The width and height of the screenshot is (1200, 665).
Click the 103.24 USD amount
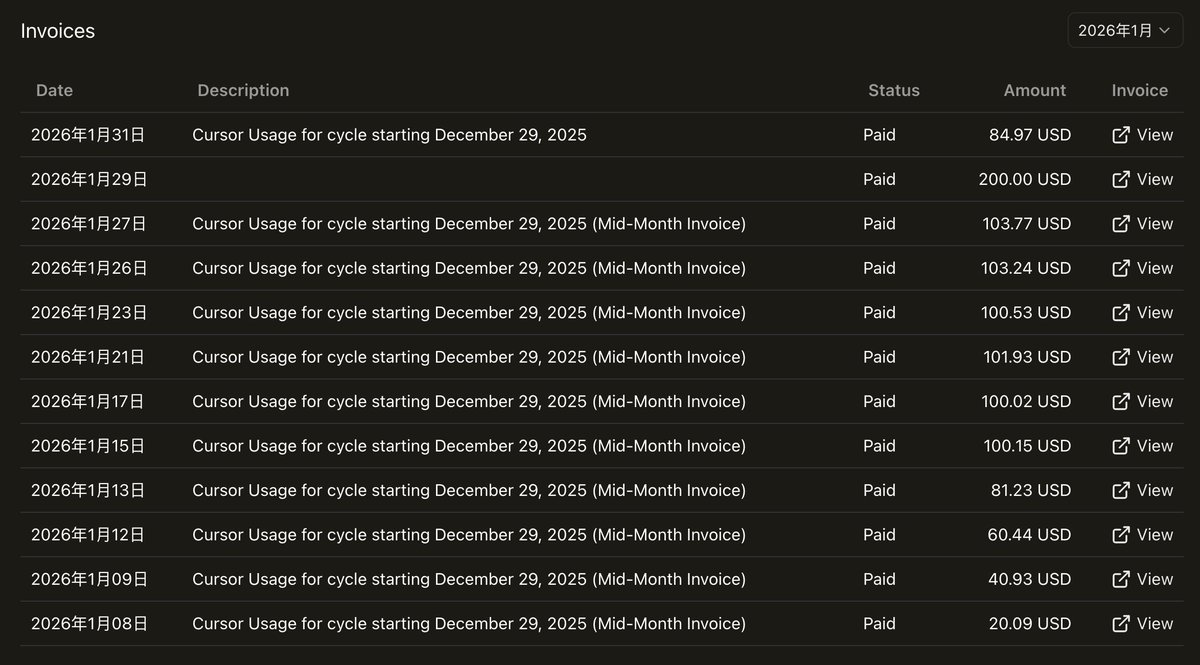pos(1027,268)
